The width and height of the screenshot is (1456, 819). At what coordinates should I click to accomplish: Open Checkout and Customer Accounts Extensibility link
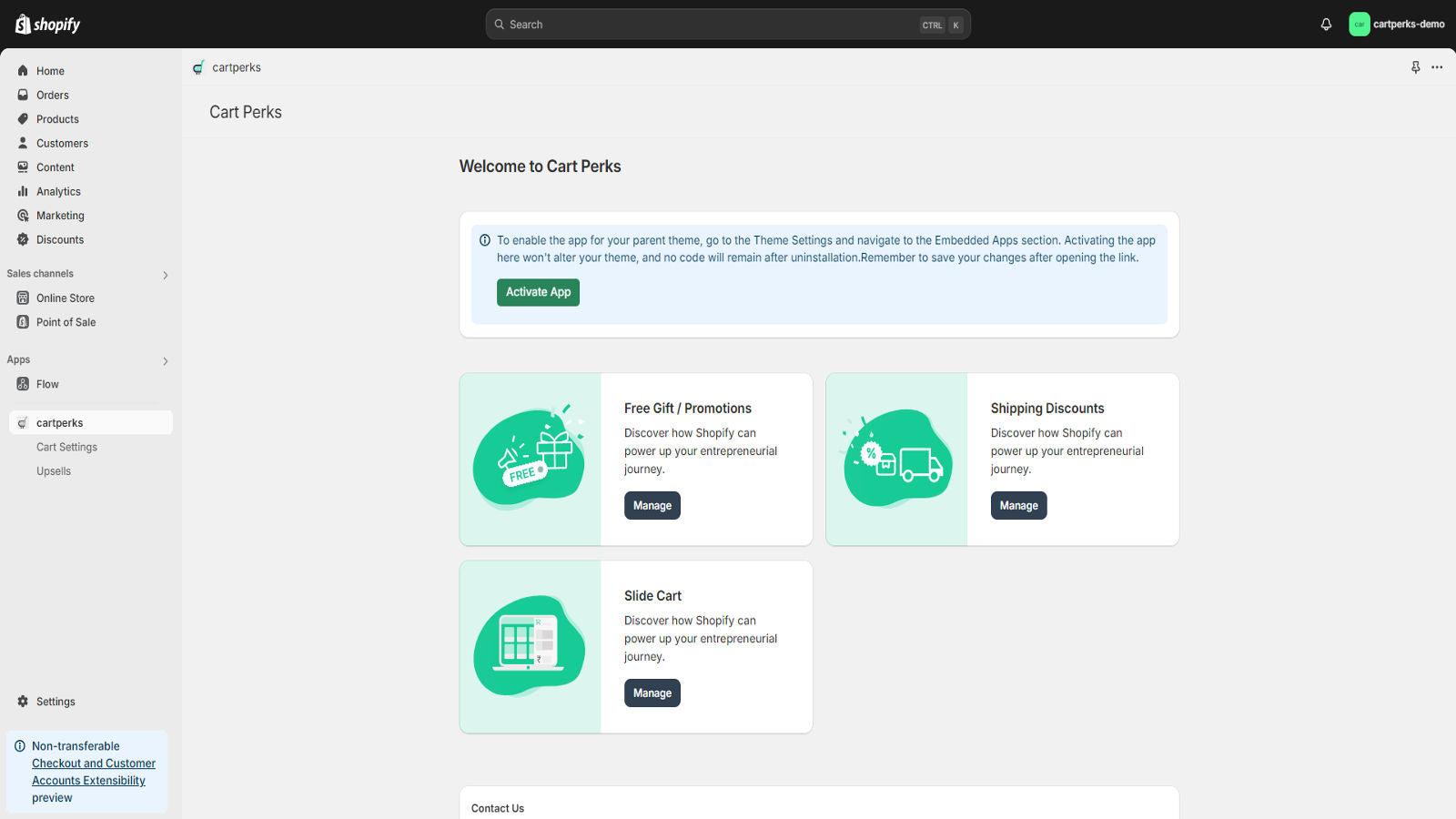(x=93, y=772)
